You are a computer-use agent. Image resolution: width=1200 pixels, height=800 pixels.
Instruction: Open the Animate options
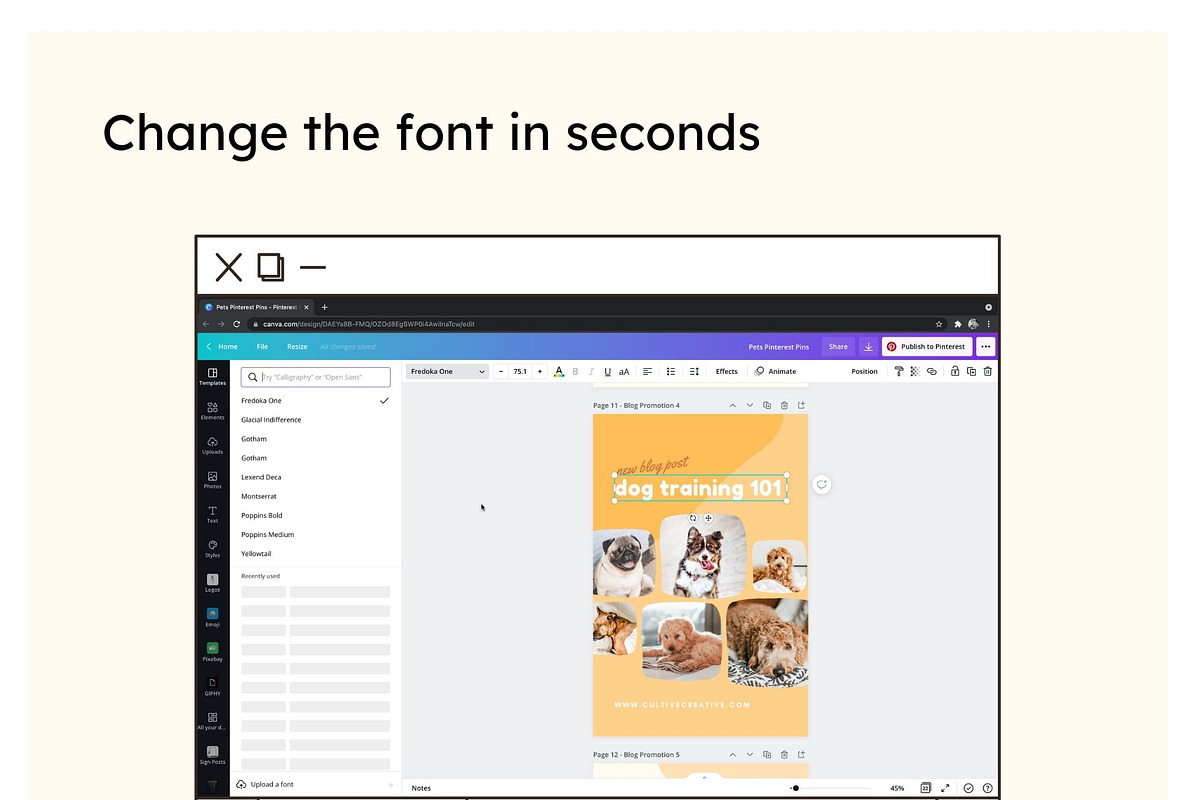coord(776,371)
